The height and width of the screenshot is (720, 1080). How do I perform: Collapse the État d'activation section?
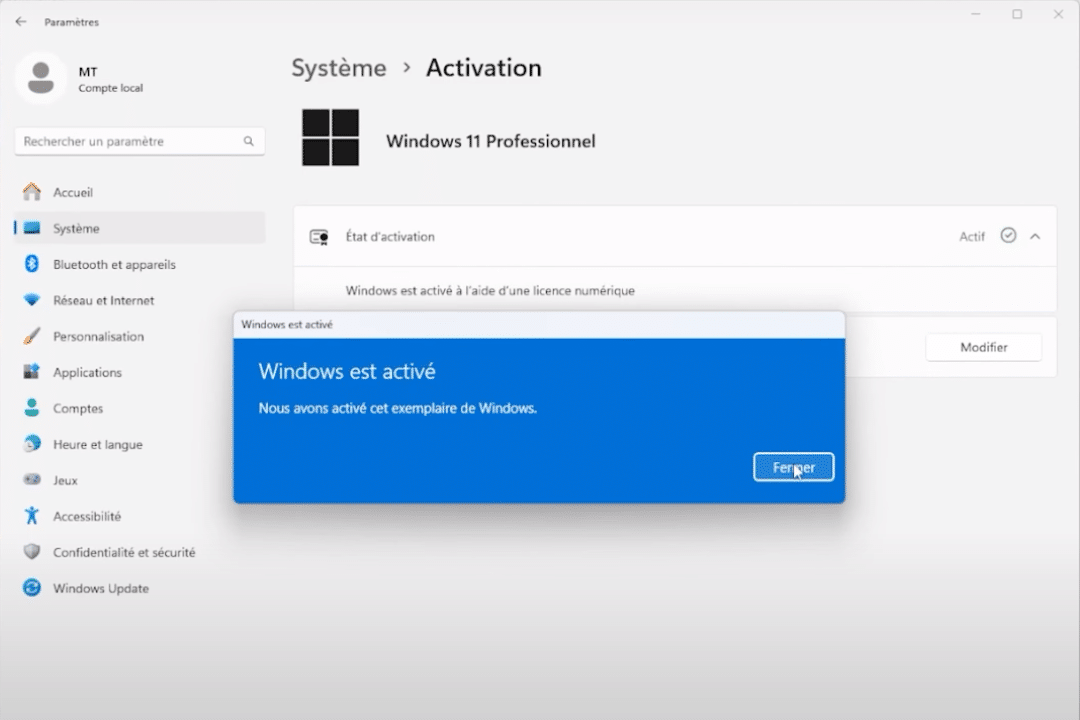pyautogui.click(x=1035, y=236)
